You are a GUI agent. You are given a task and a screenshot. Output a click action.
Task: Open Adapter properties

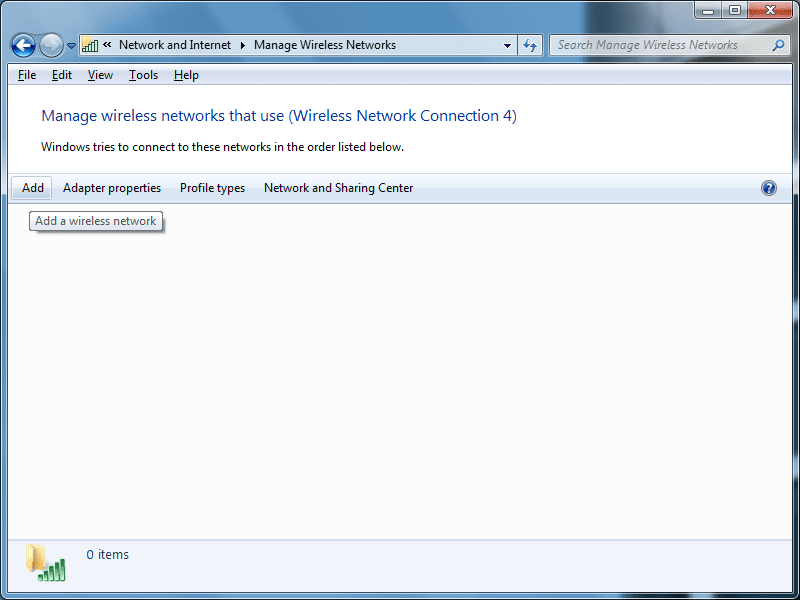112,188
